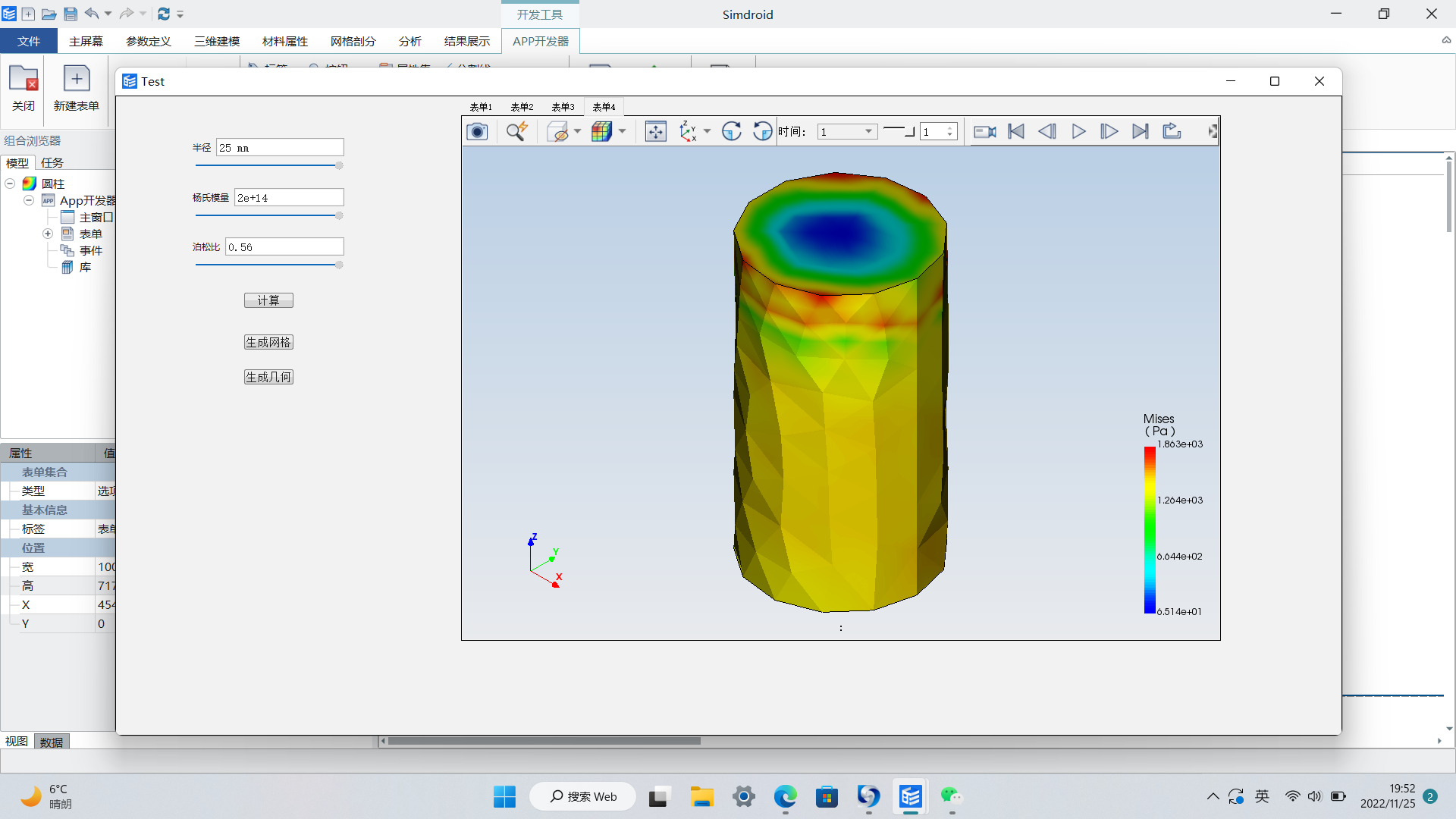Click the 泊松比 input field
1456x819 pixels.
coord(284,247)
